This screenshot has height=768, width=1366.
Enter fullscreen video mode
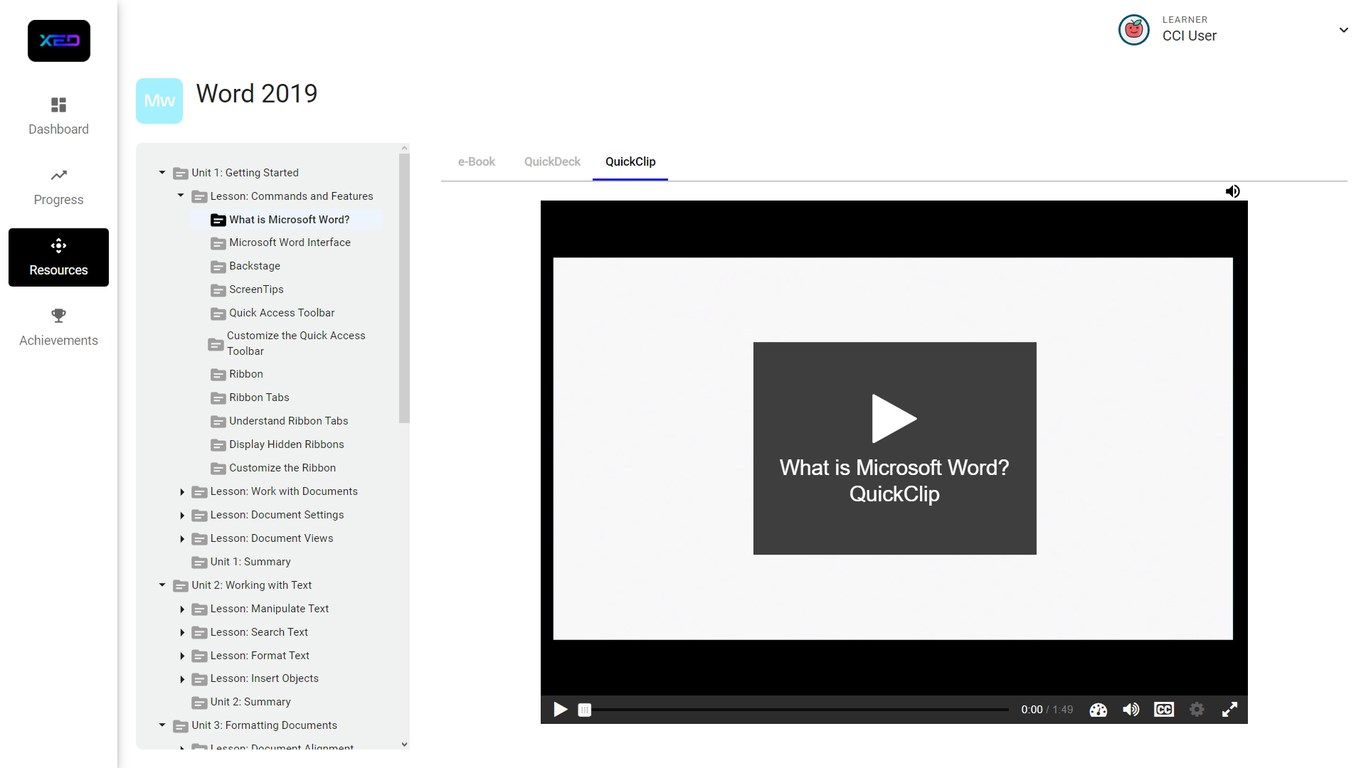coord(1230,709)
